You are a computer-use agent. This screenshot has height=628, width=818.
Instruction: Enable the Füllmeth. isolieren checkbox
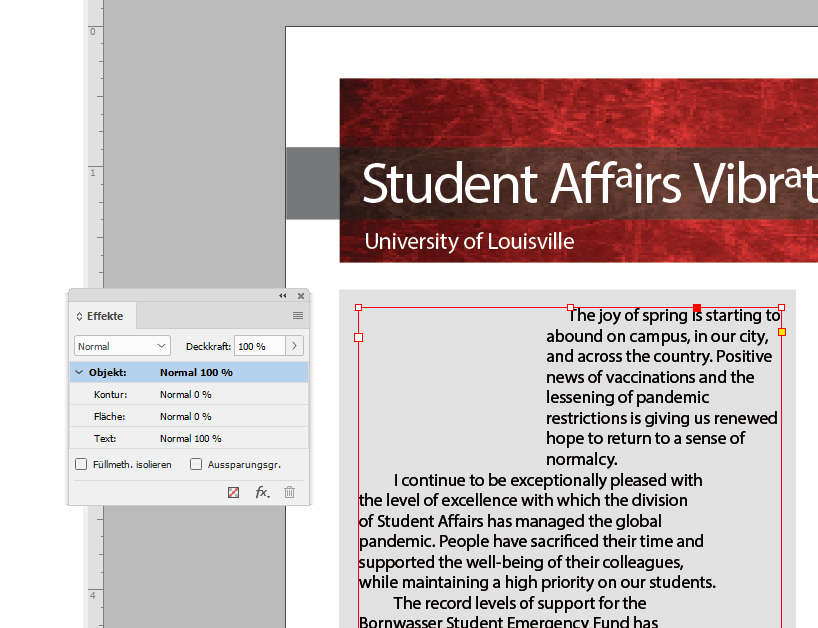click(81, 465)
